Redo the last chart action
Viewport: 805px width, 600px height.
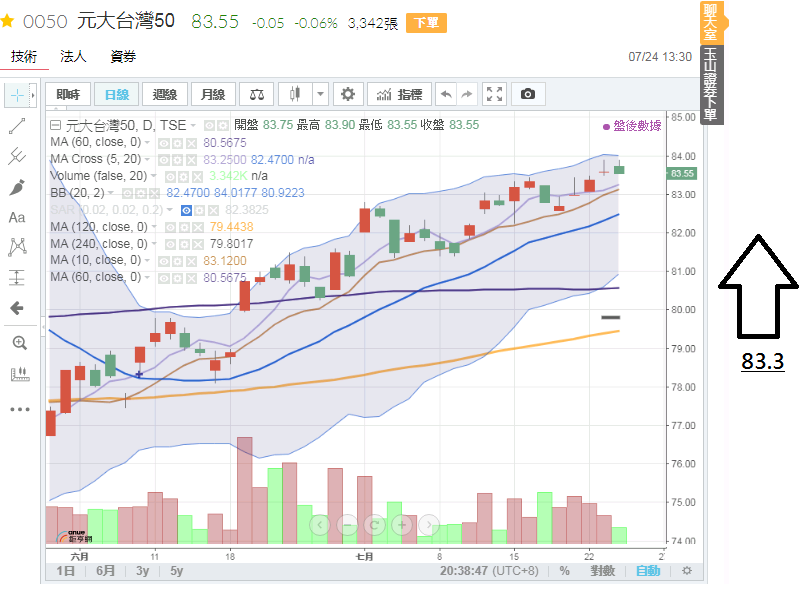(x=466, y=94)
